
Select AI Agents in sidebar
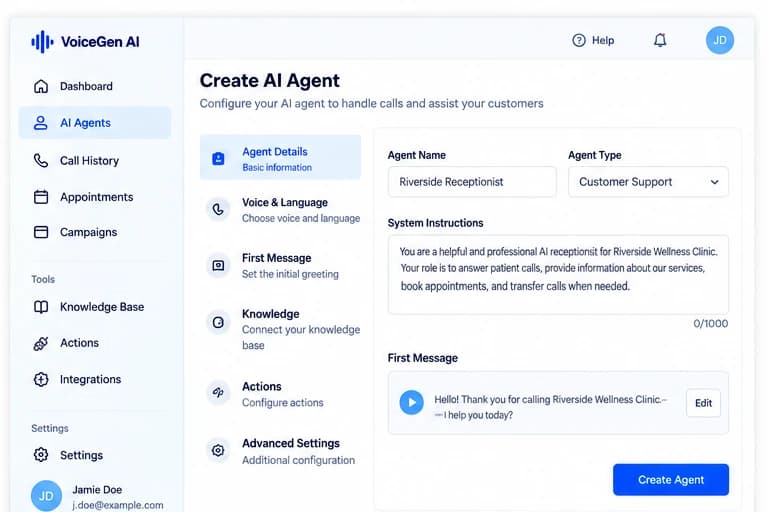(95, 122)
